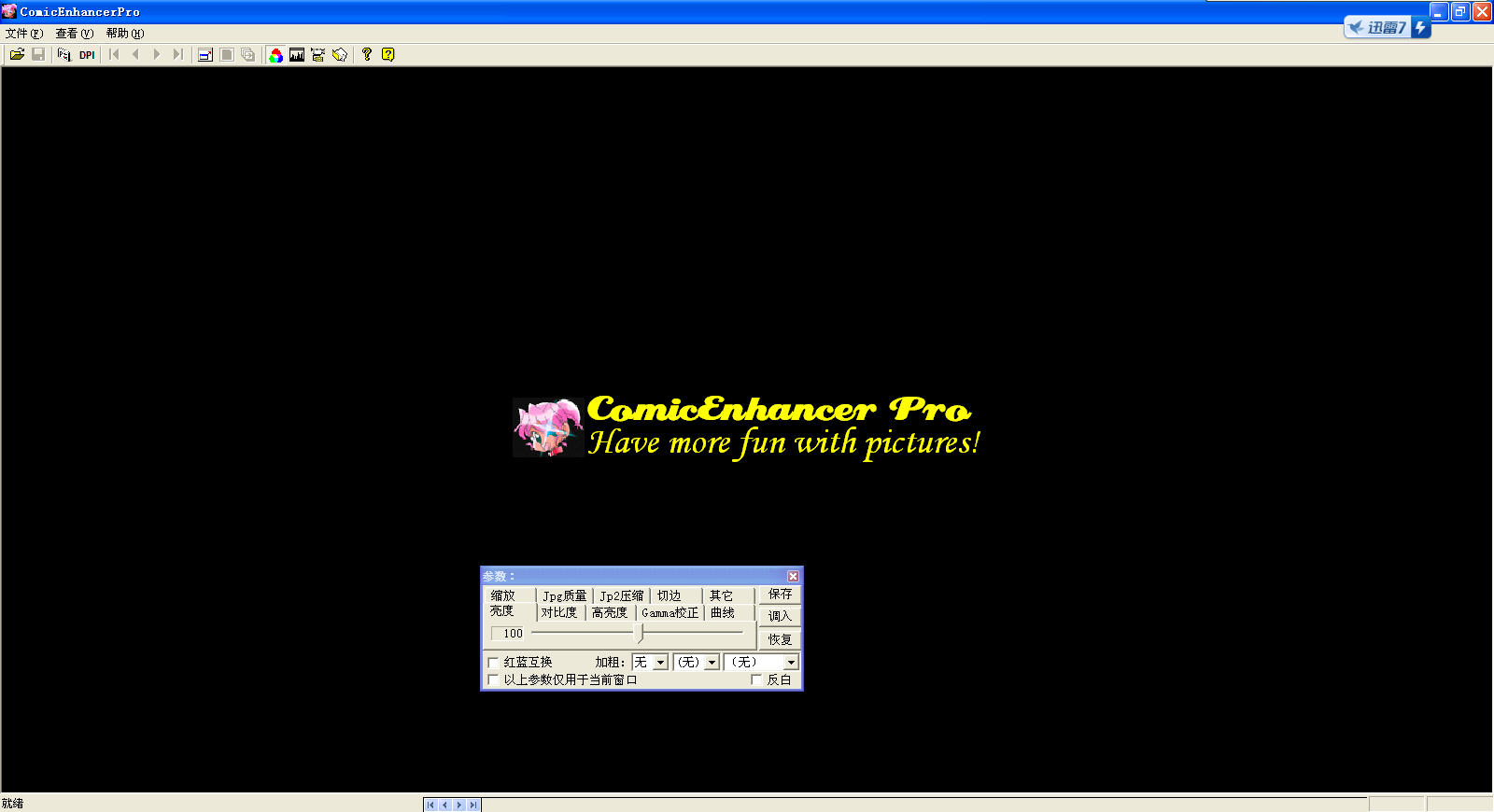Click the 保存 button
The image size is (1494, 812).
point(780,594)
